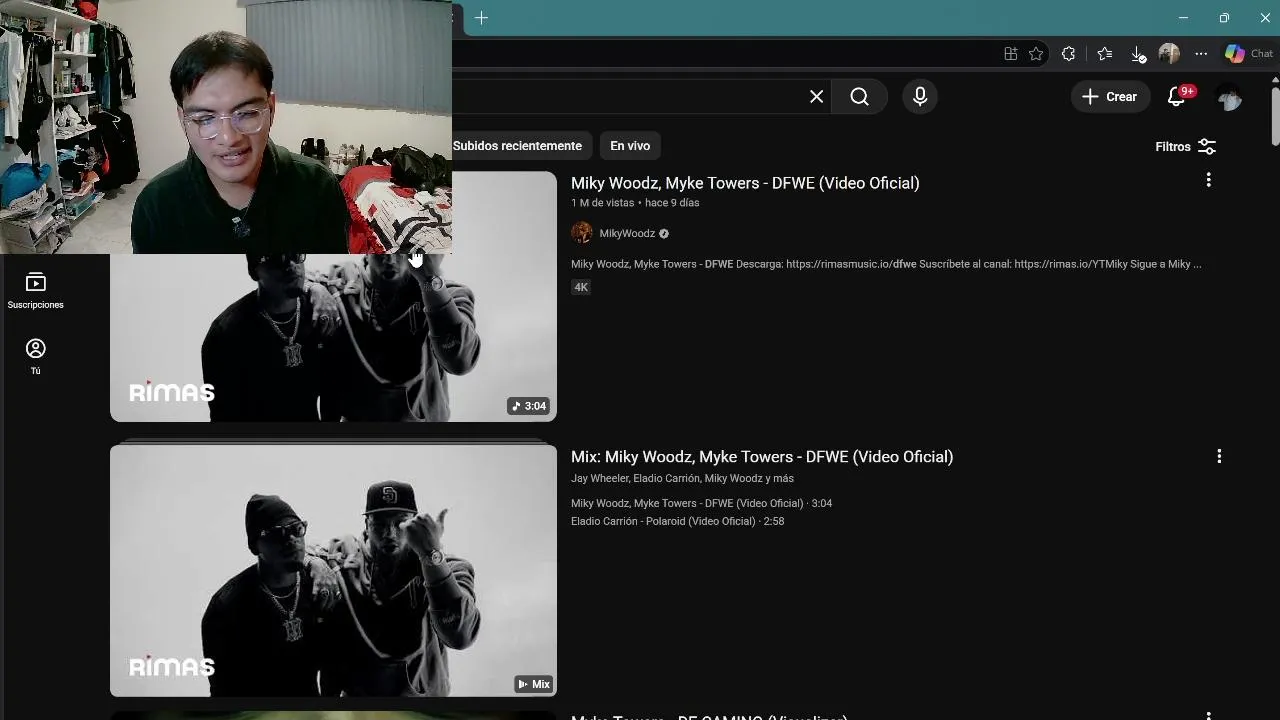Open more options for DFWE Video Oficial
1280x720 pixels.
(x=1208, y=180)
